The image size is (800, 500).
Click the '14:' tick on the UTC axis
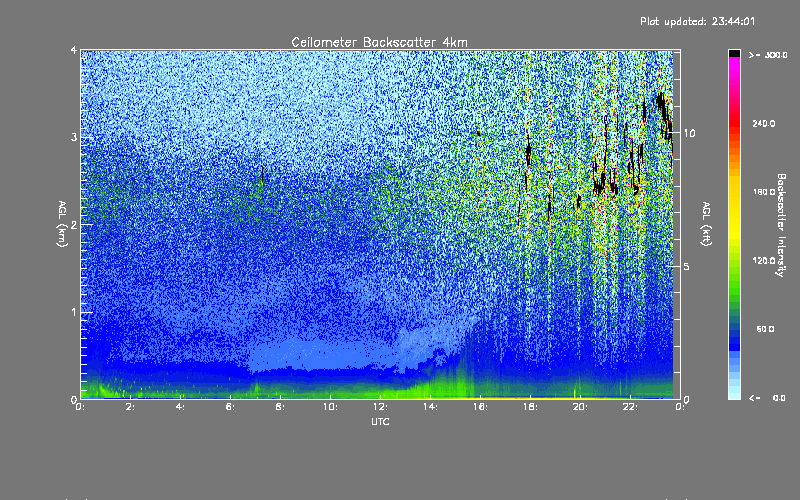pyautogui.click(x=430, y=407)
